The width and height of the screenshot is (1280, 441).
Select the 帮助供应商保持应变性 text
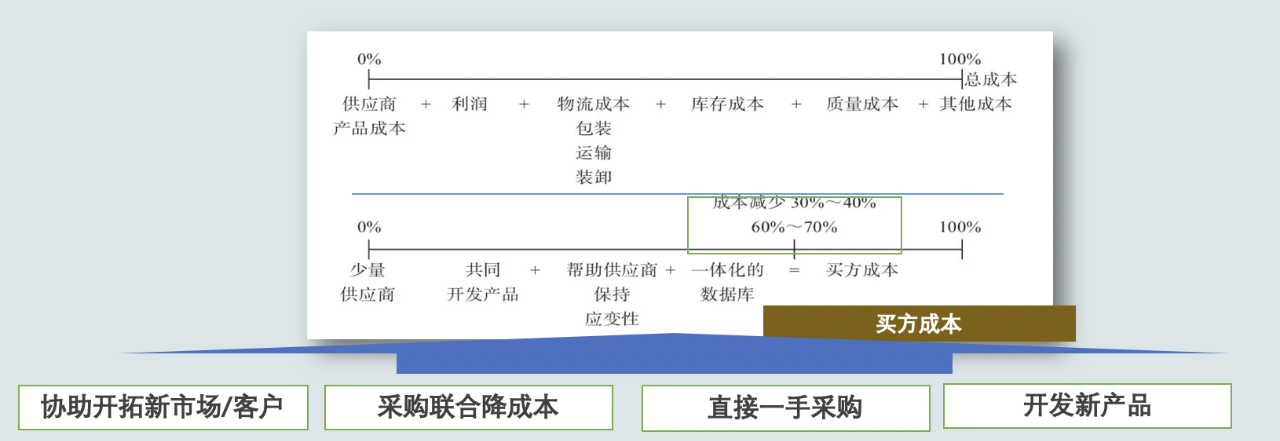[x=611, y=294]
